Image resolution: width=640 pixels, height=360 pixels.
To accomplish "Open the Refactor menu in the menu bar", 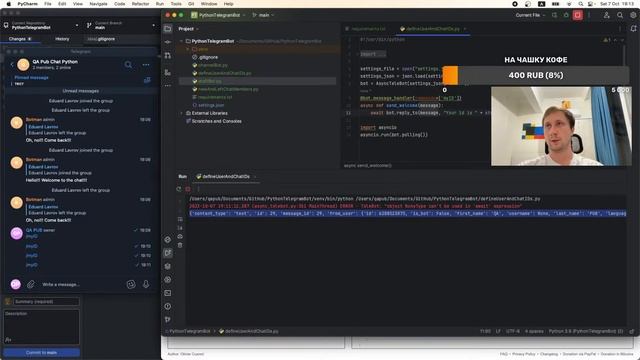I will [140, 4].
